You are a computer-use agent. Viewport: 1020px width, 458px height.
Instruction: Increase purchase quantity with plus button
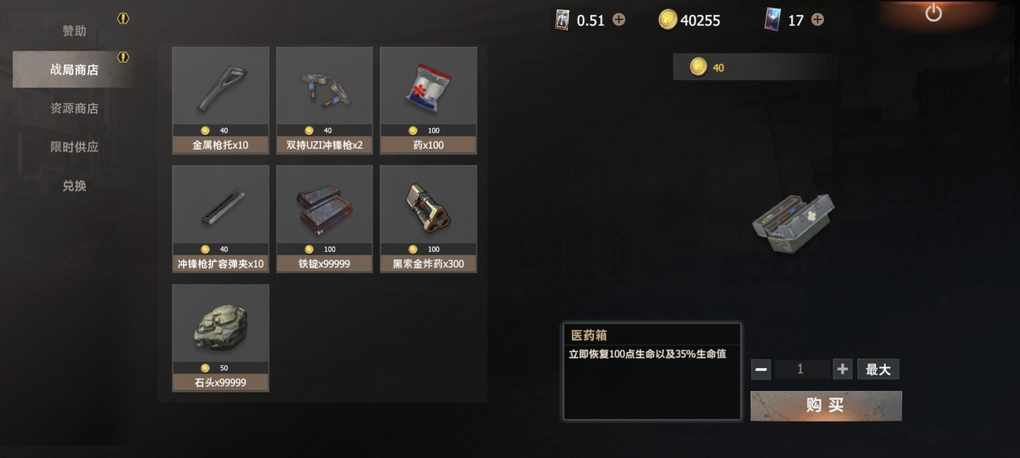pyautogui.click(x=842, y=370)
